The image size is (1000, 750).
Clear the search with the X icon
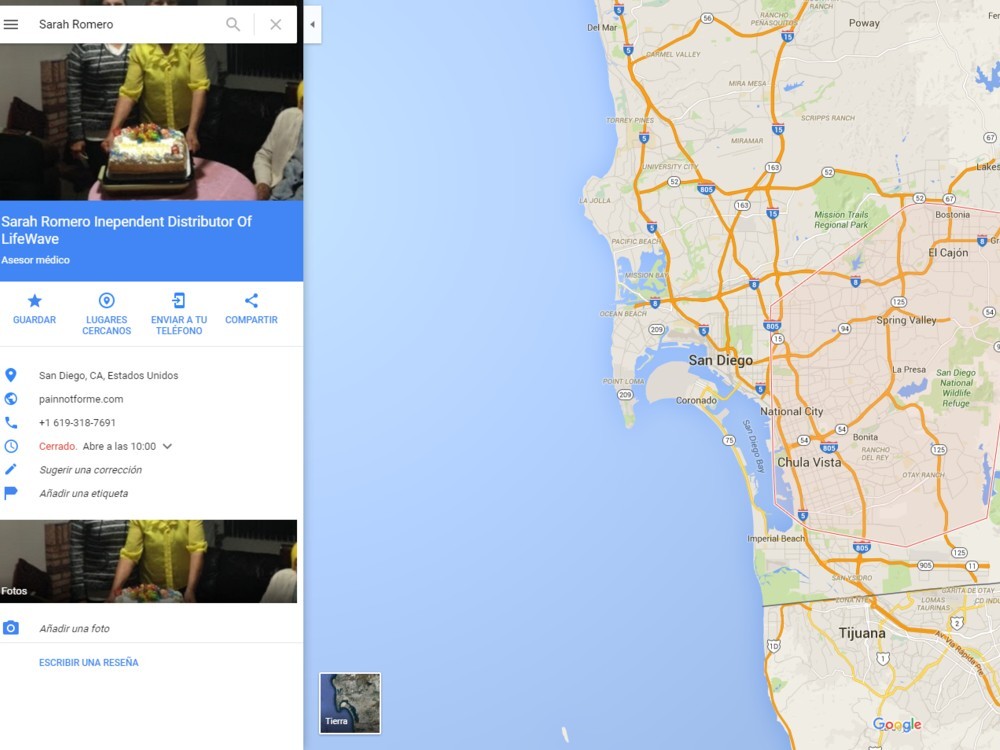[276, 24]
